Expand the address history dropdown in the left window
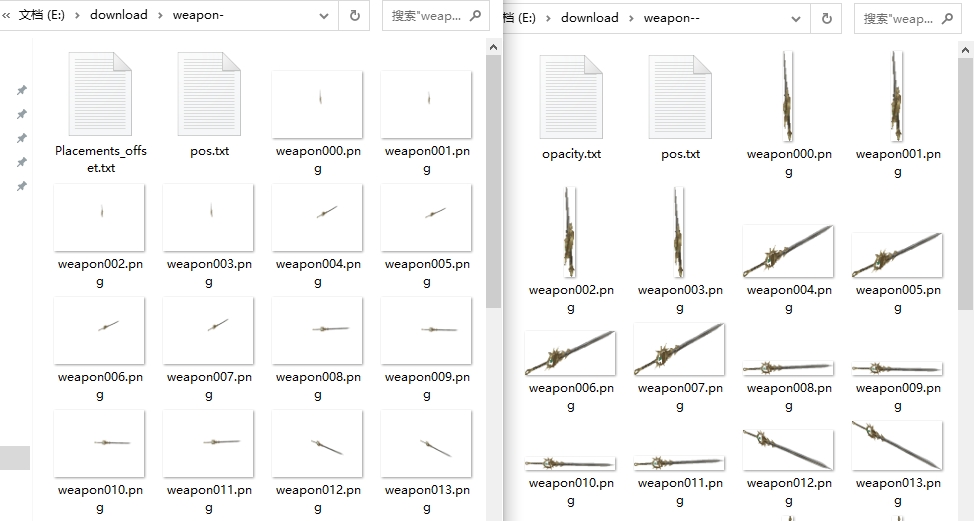This screenshot has width=974, height=521. (x=323, y=16)
